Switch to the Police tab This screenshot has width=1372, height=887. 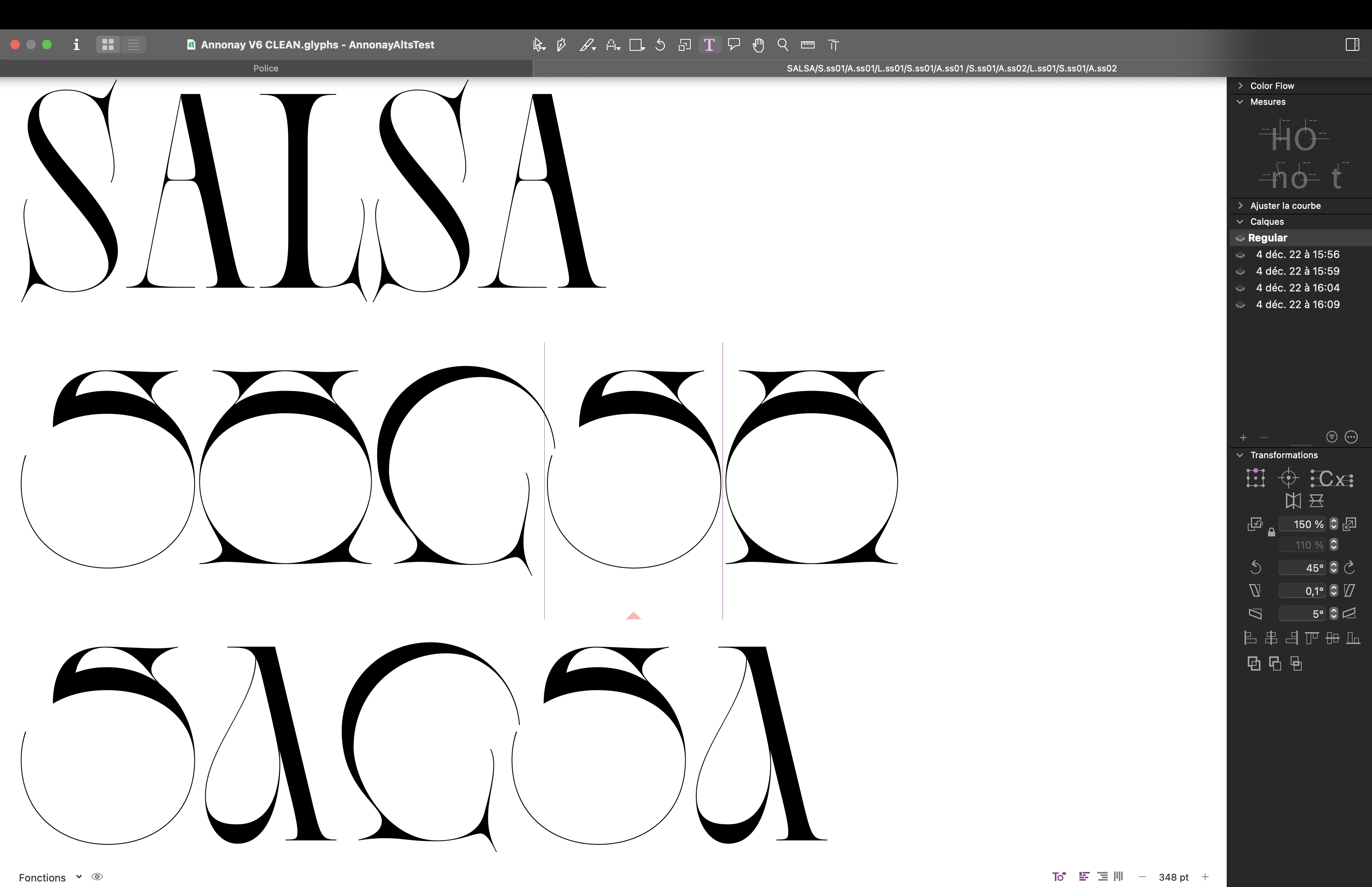click(266, 68)
